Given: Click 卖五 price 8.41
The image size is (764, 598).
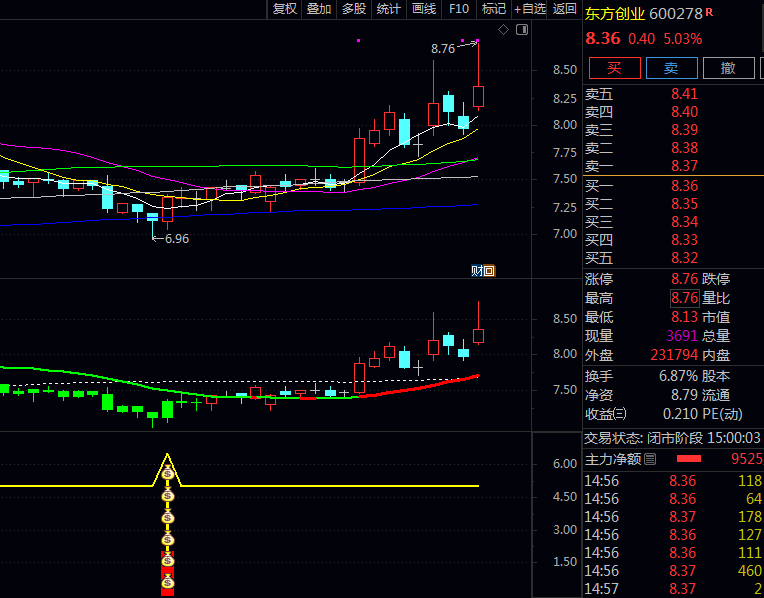Looking at the screenshot, I should [684, 94].
